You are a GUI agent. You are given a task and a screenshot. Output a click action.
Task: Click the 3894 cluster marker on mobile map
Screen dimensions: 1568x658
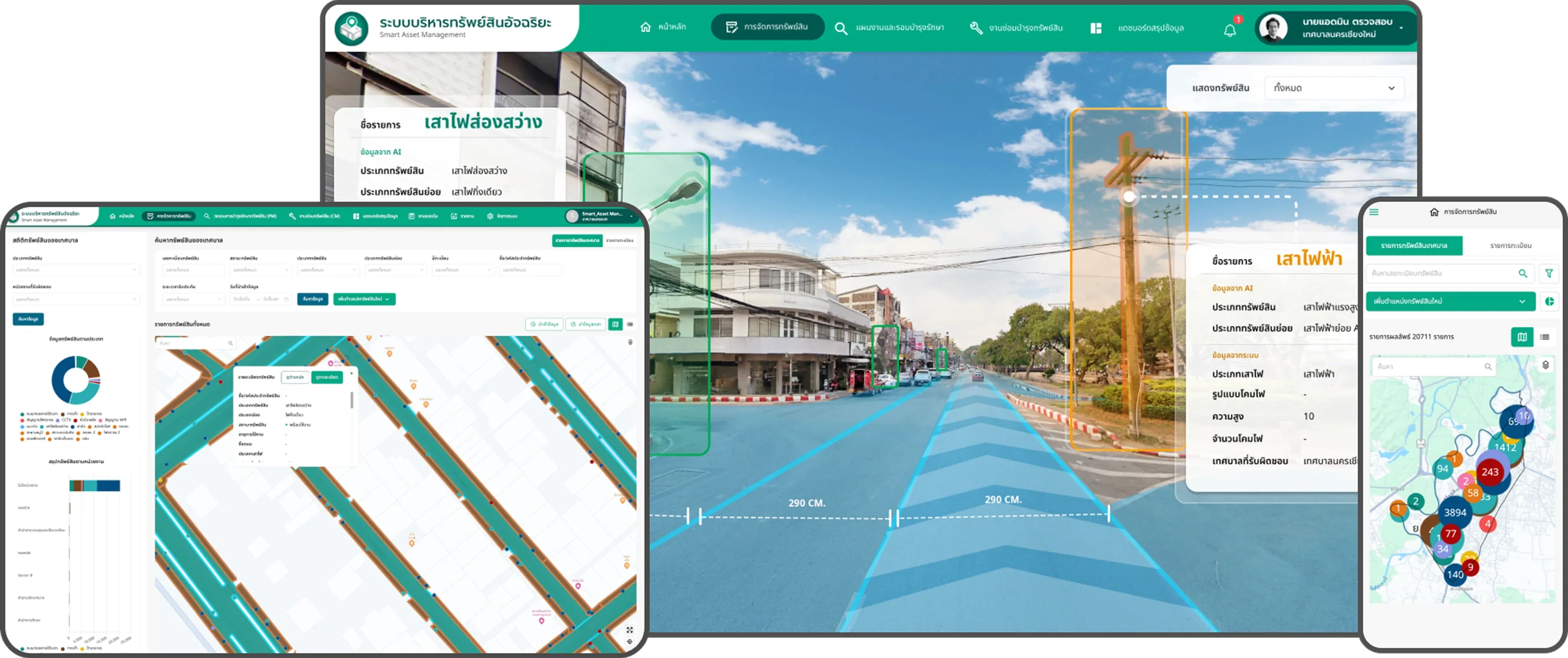point(1455,513)
